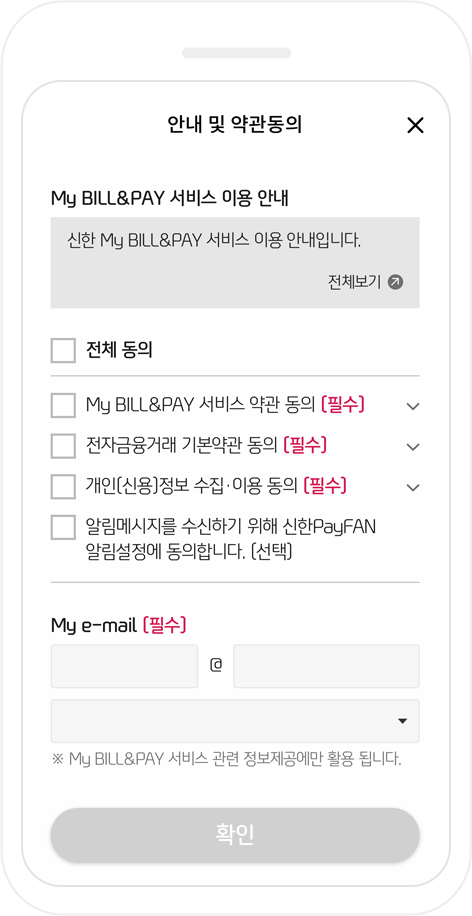Check My BILL&PAY 서비스 약관 동의 box
The image size is (472, 916).
pos(63,405)
